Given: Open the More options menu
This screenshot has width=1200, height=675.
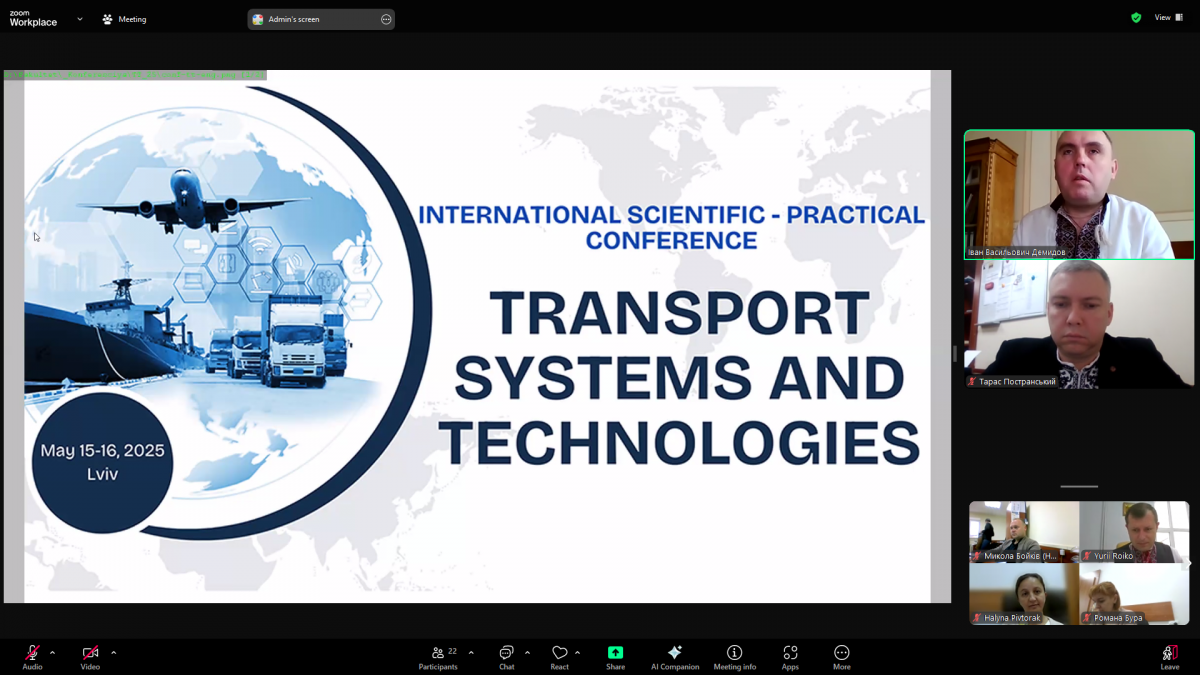Looking at the screenshot, I should coord(842,656).
